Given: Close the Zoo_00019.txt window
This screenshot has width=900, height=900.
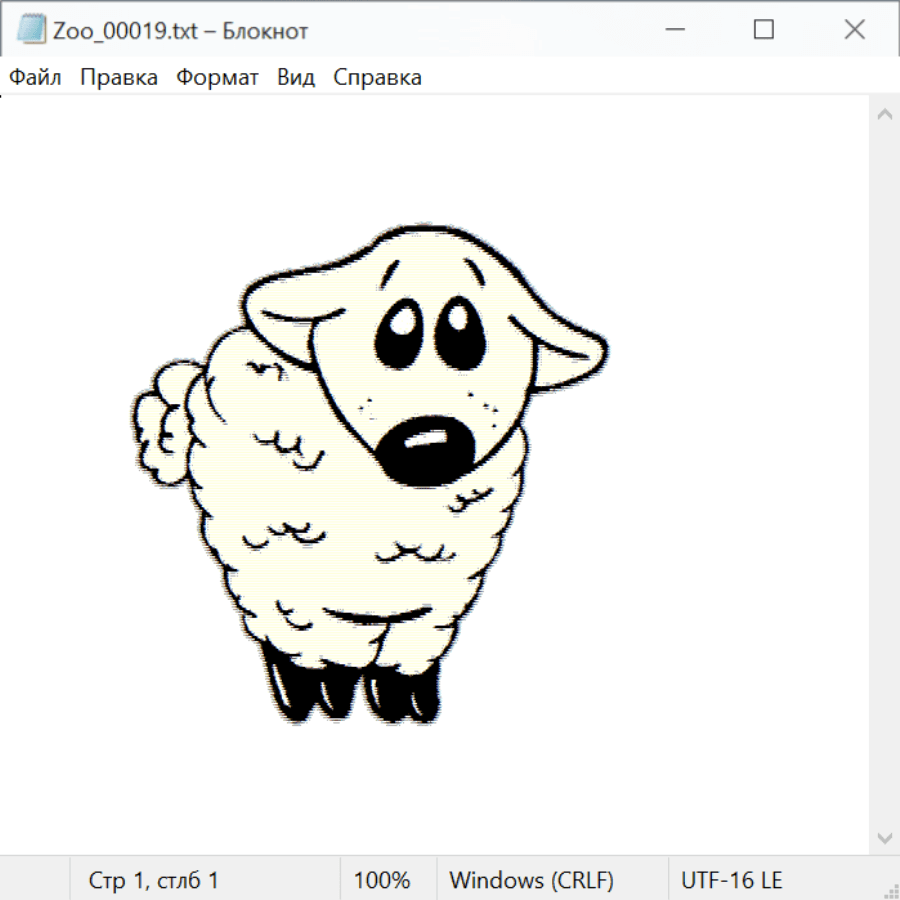Looking at the screenshot, I should [854, 30].
